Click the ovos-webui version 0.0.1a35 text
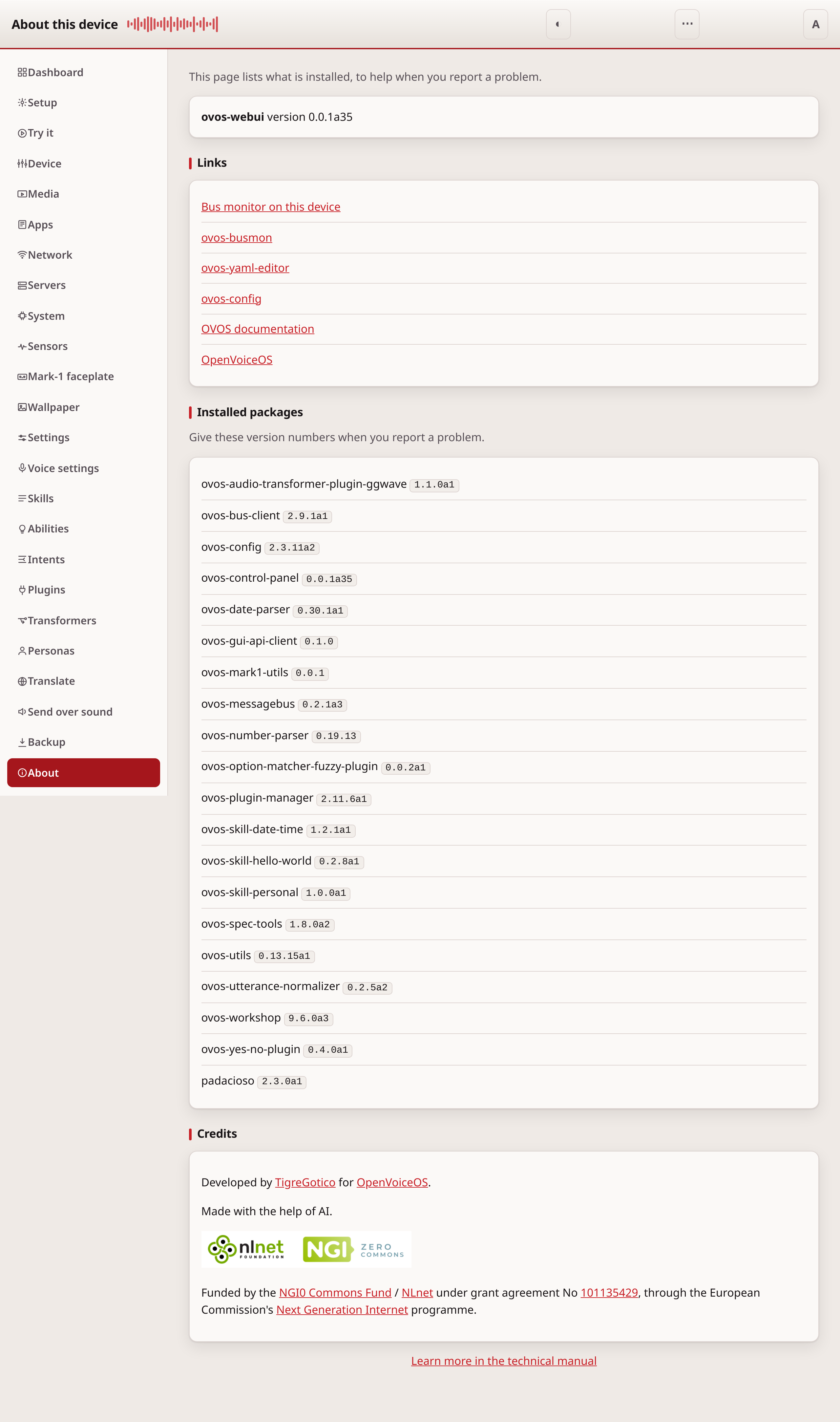840x1422 pixels. (277, 117)
